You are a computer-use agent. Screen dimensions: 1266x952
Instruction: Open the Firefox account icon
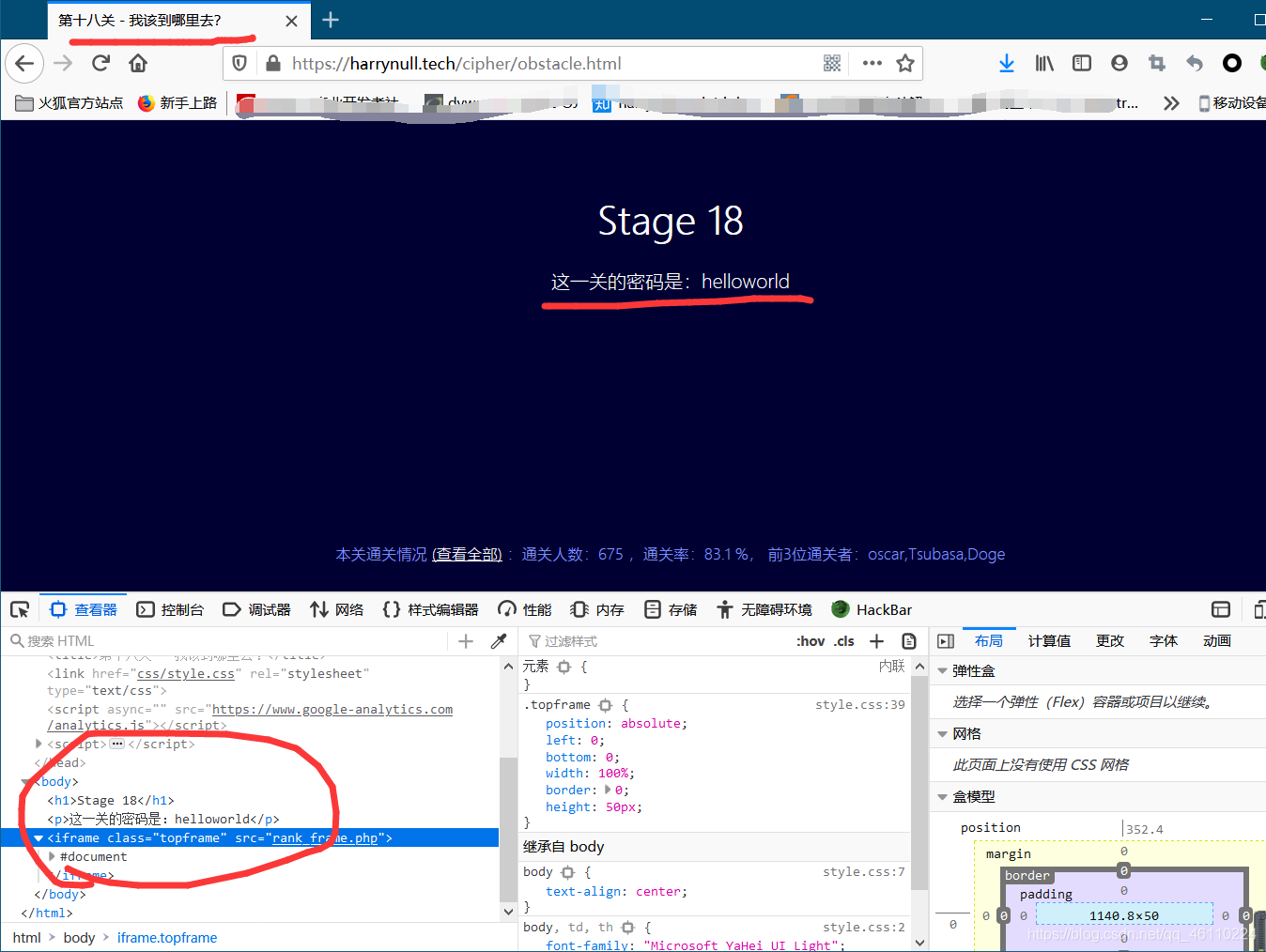point(1119,63)
